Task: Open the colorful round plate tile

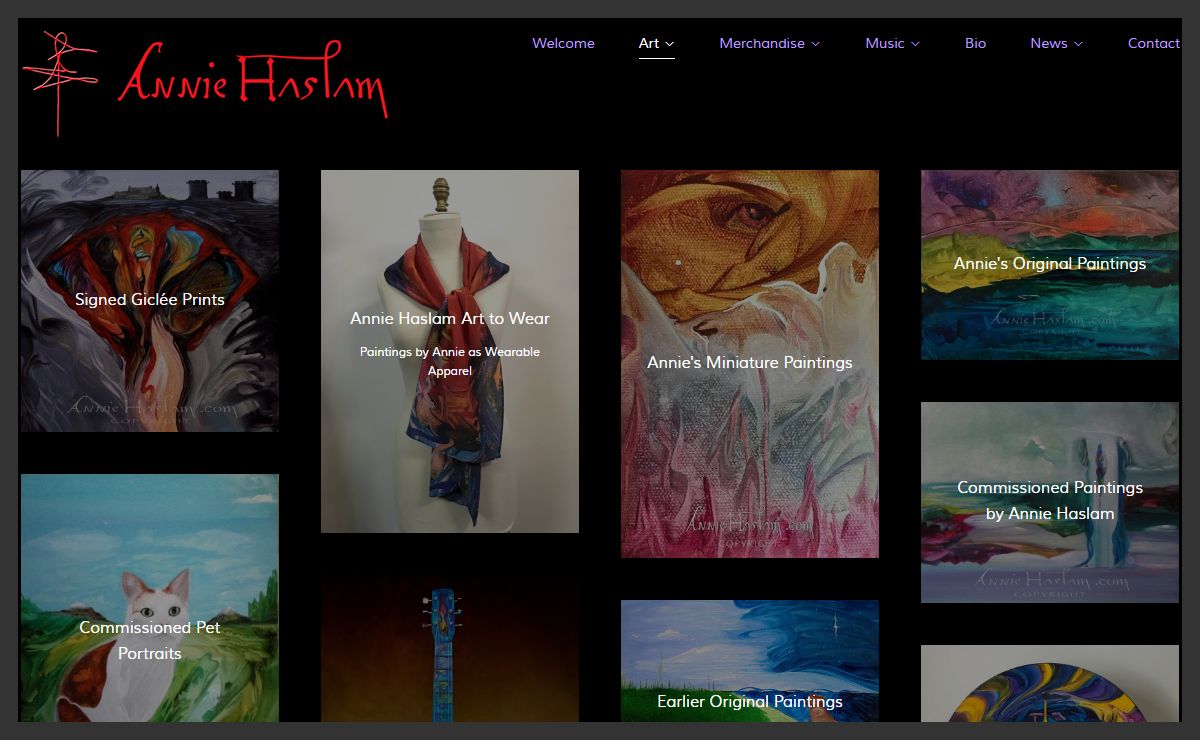Action: [x=1050, y=683]
